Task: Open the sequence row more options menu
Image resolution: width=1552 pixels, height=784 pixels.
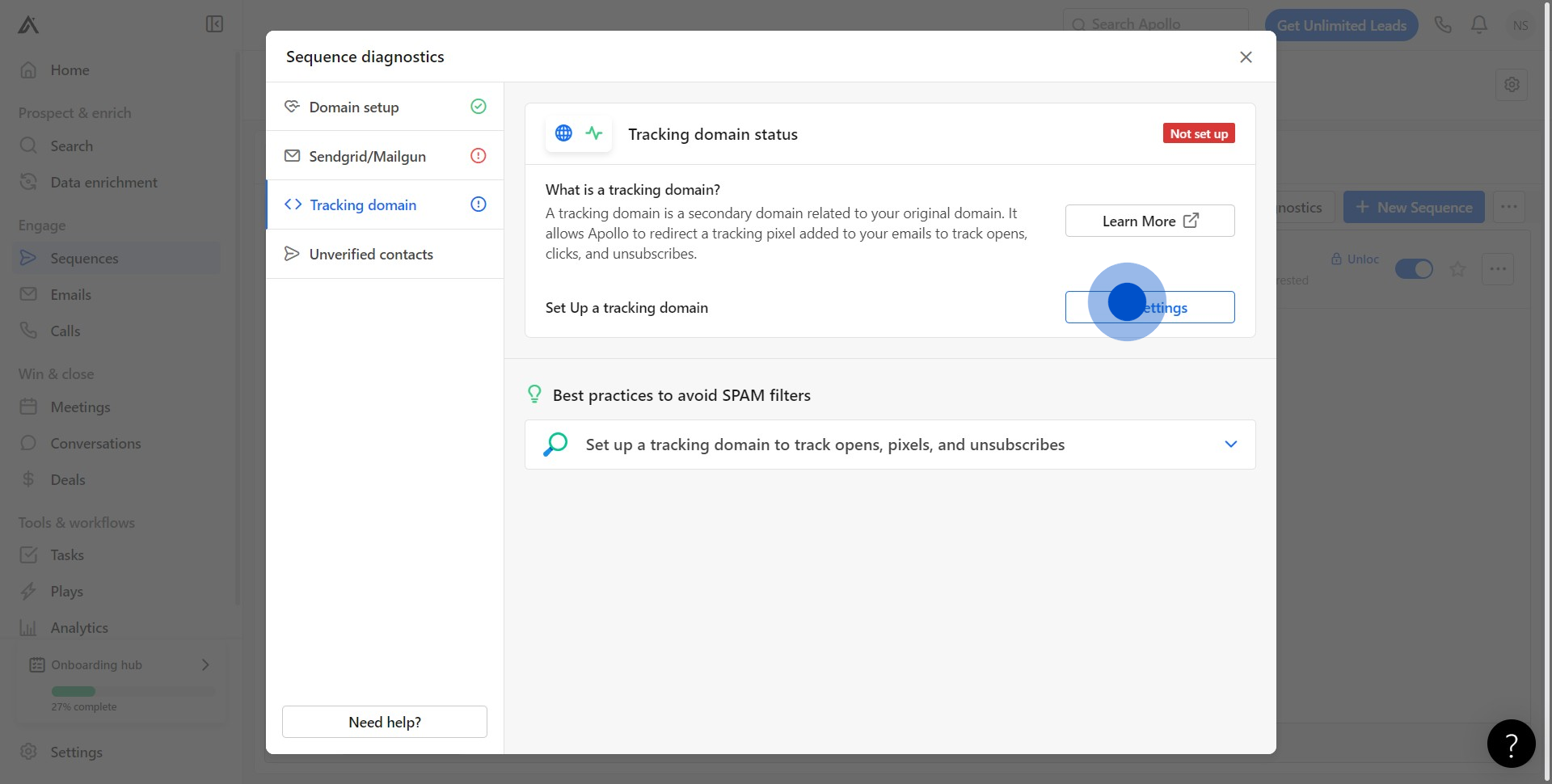Action: point(1498,269)
